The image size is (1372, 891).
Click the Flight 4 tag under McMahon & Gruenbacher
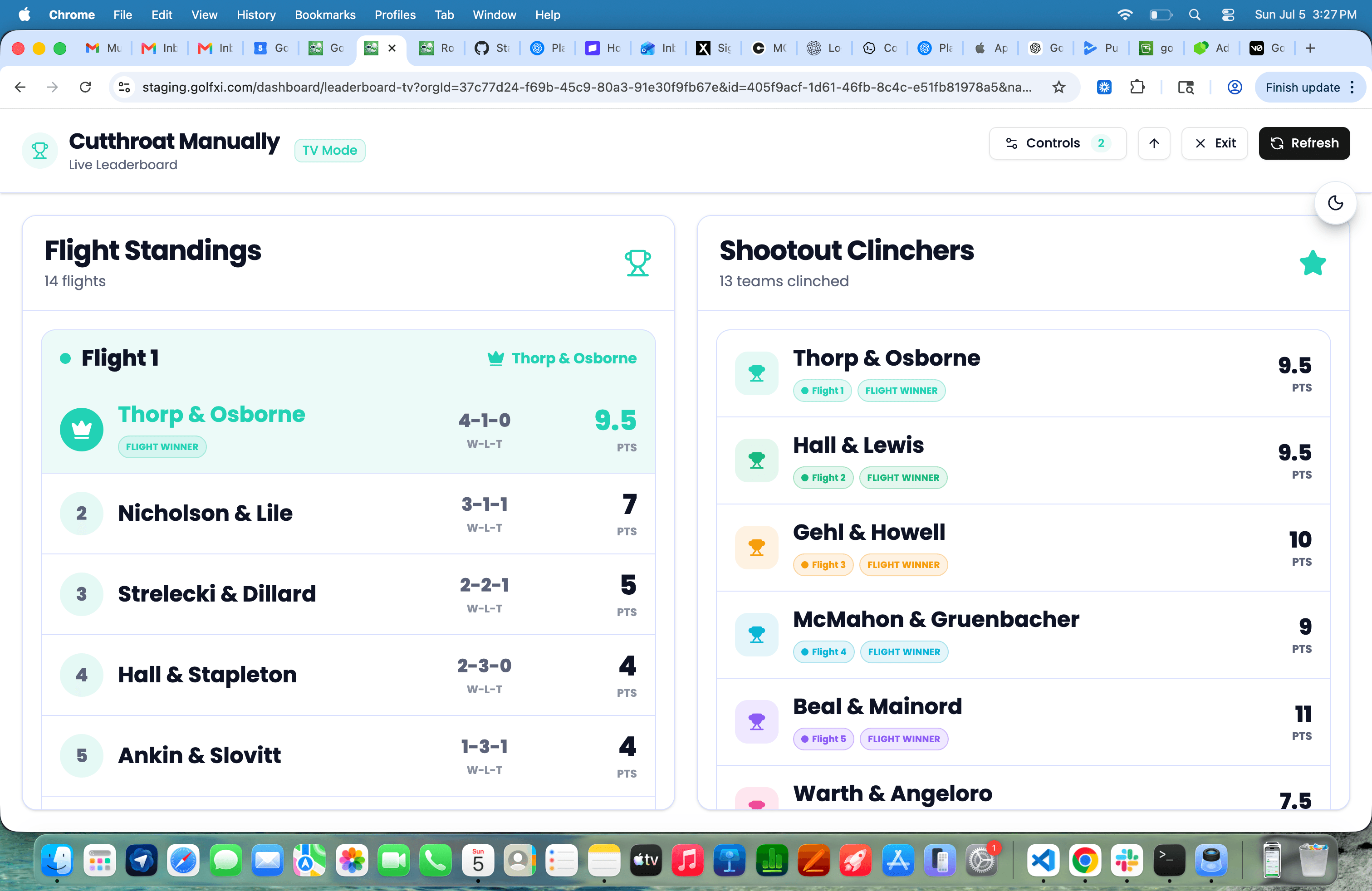[x=823, y=652]
